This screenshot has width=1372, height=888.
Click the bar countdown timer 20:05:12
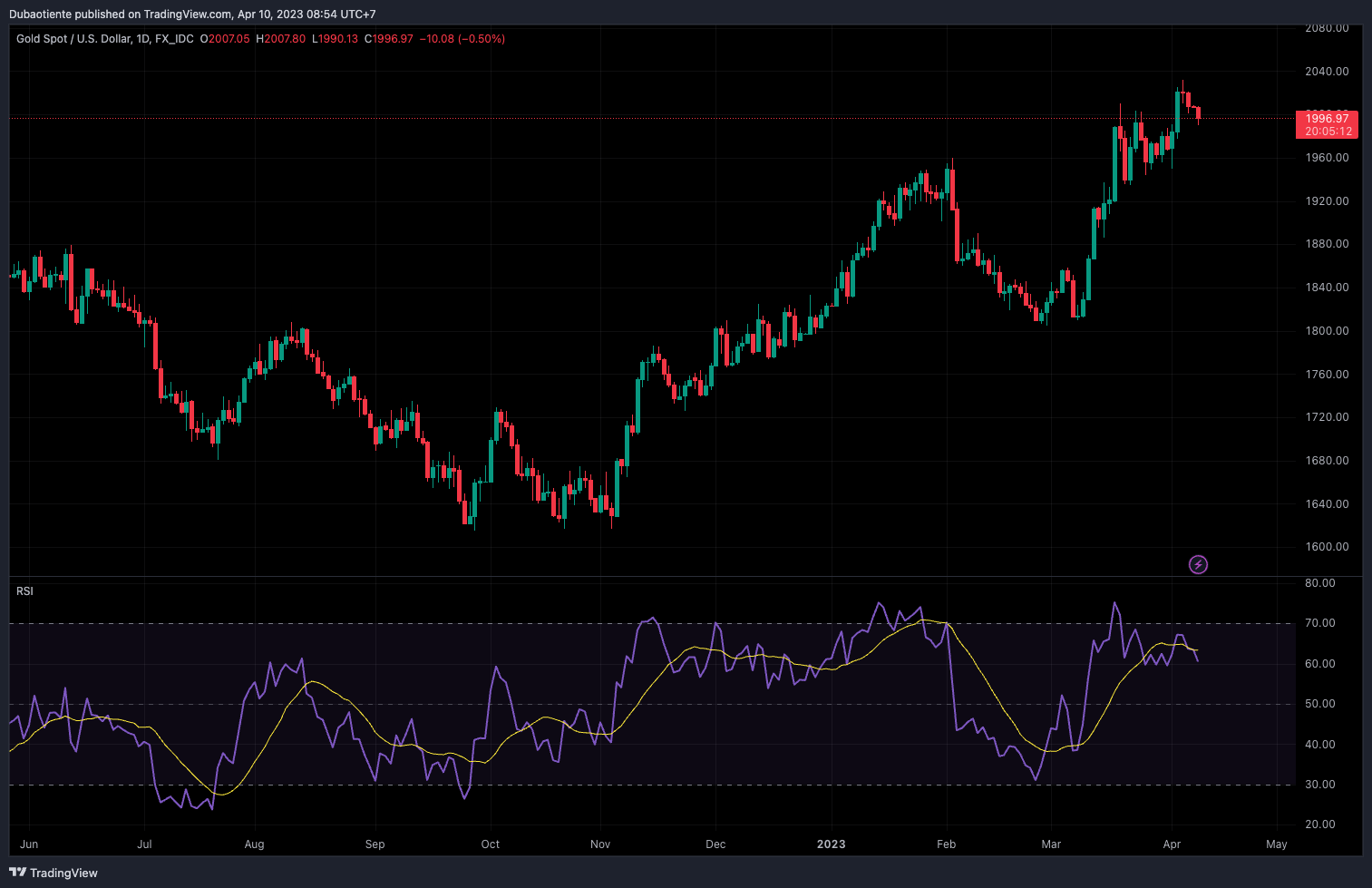[1327, 132]
